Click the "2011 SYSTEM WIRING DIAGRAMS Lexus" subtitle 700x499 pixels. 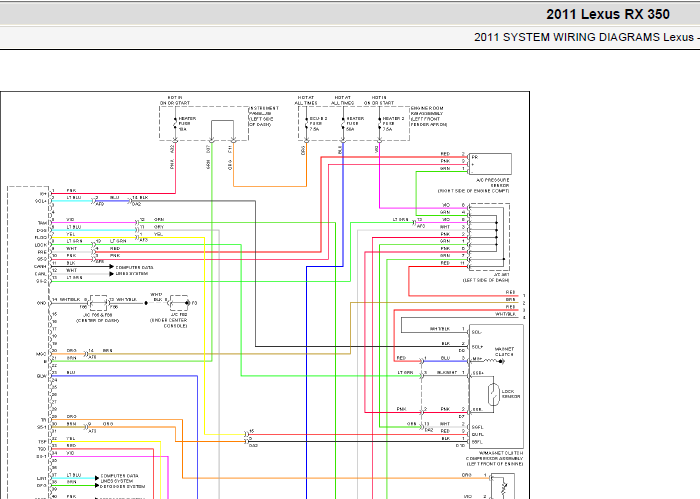tap(583, 37)
